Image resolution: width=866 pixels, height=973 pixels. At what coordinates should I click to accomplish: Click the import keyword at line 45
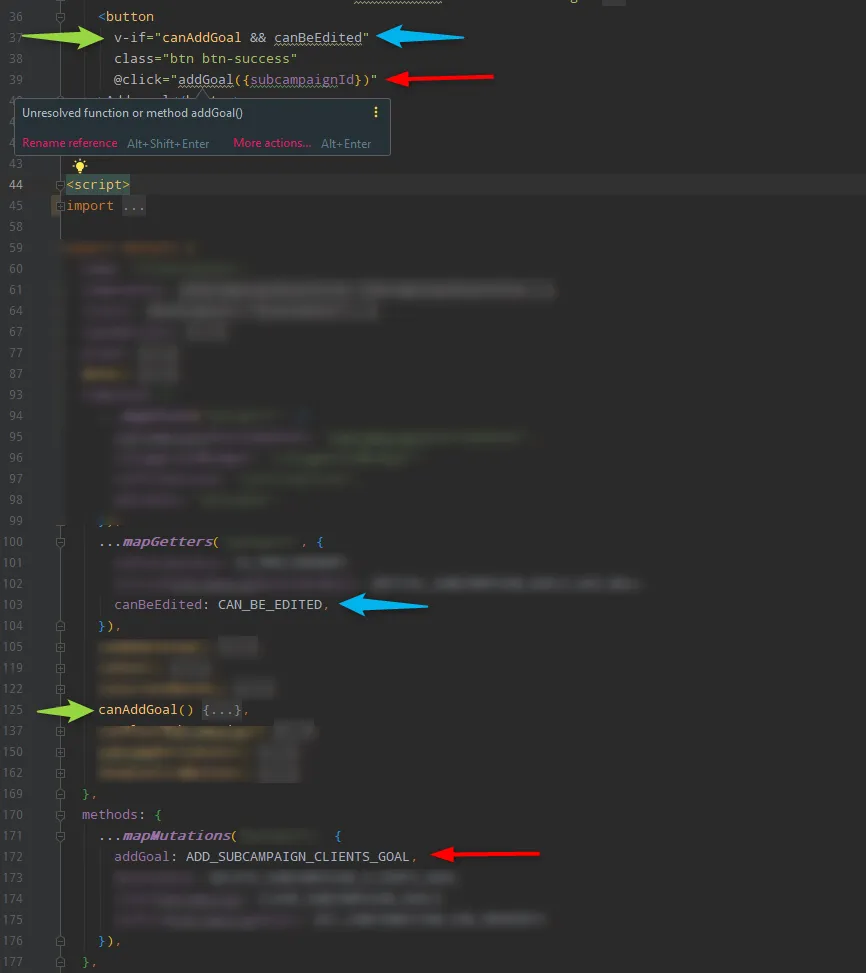coord(90,206)
